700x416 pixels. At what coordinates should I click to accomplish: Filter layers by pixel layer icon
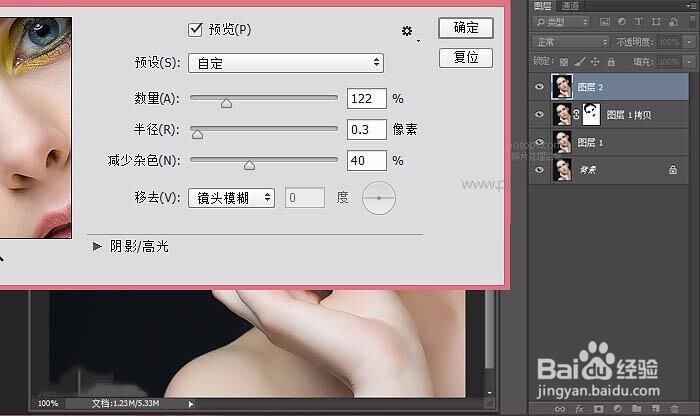(x=604, y=21)
